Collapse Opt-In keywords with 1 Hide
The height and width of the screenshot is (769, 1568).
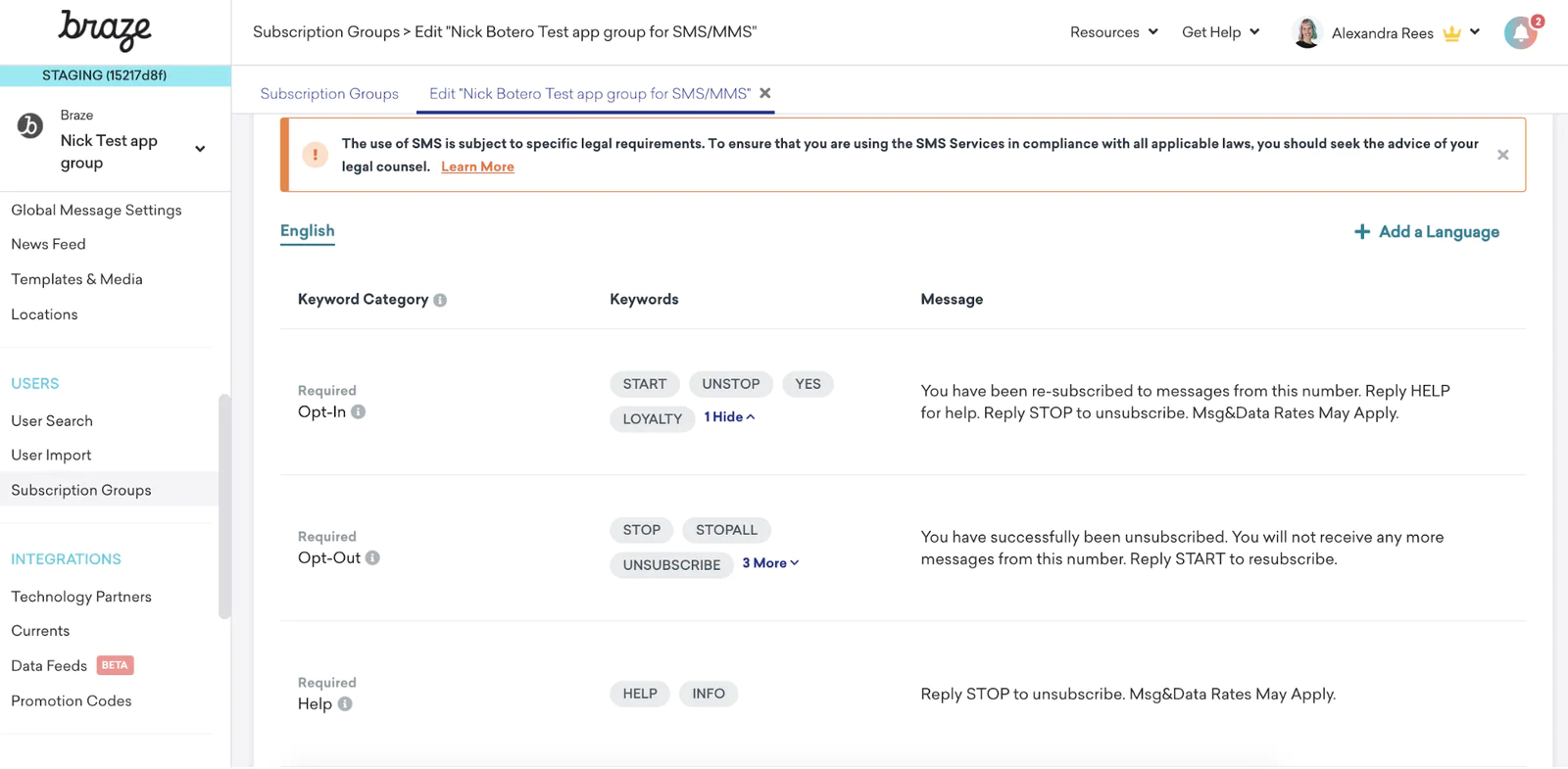point(729,417)
